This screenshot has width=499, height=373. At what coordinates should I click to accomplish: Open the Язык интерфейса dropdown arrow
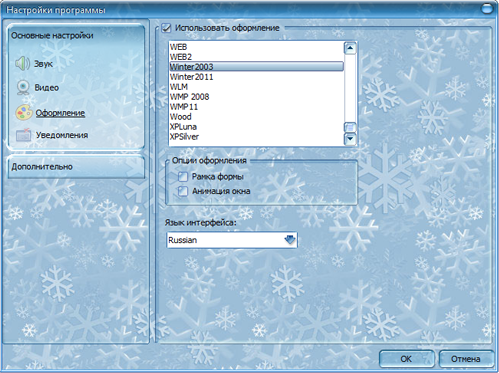[290, 240]
